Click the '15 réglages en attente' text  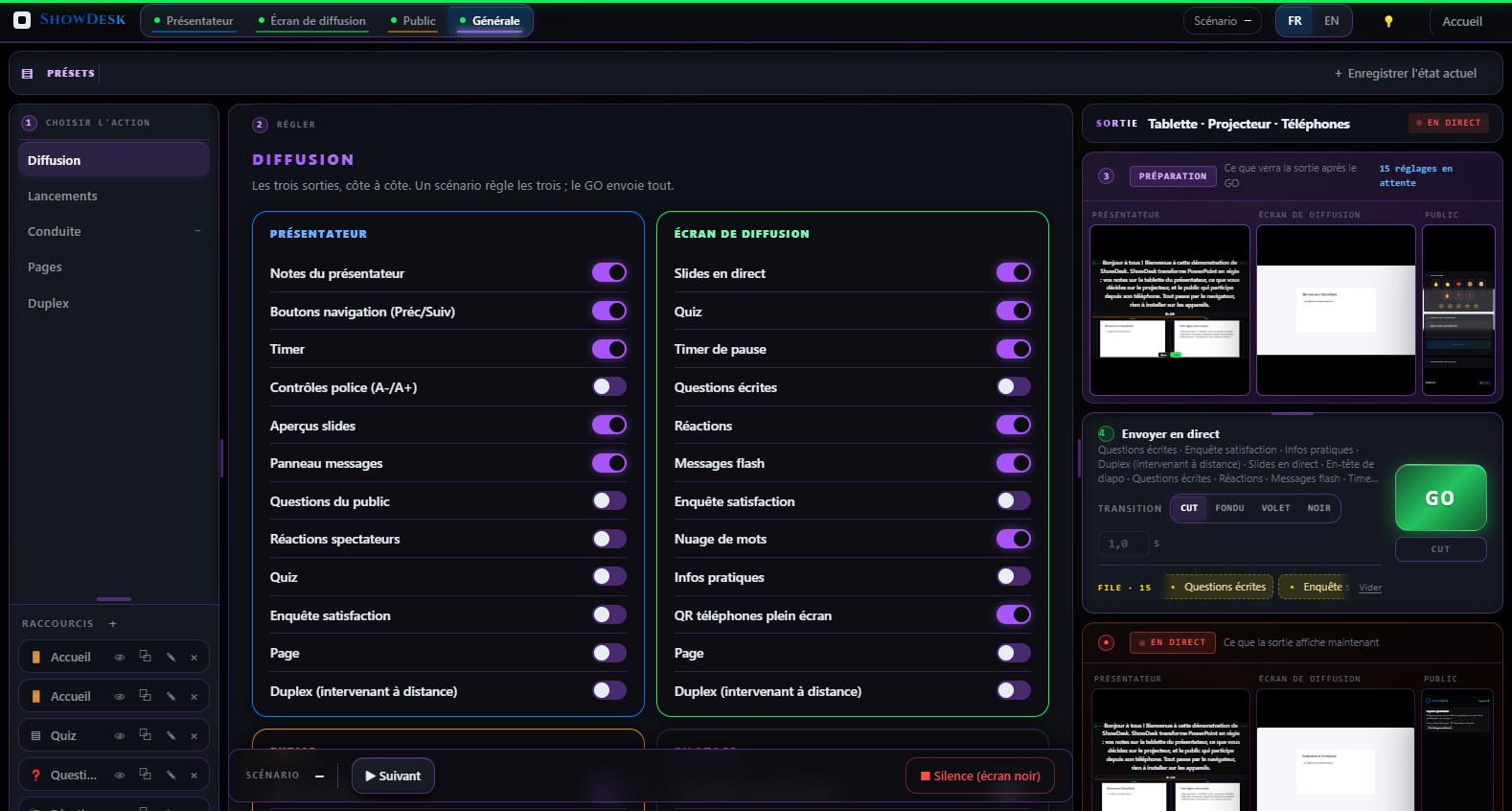pos(1416,175)
